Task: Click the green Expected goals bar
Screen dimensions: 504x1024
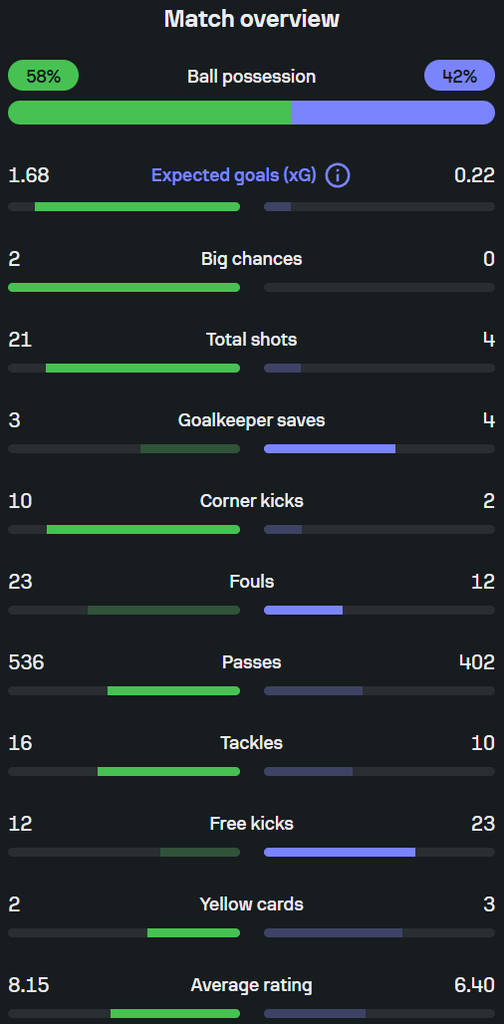Action: pos(137,206)
